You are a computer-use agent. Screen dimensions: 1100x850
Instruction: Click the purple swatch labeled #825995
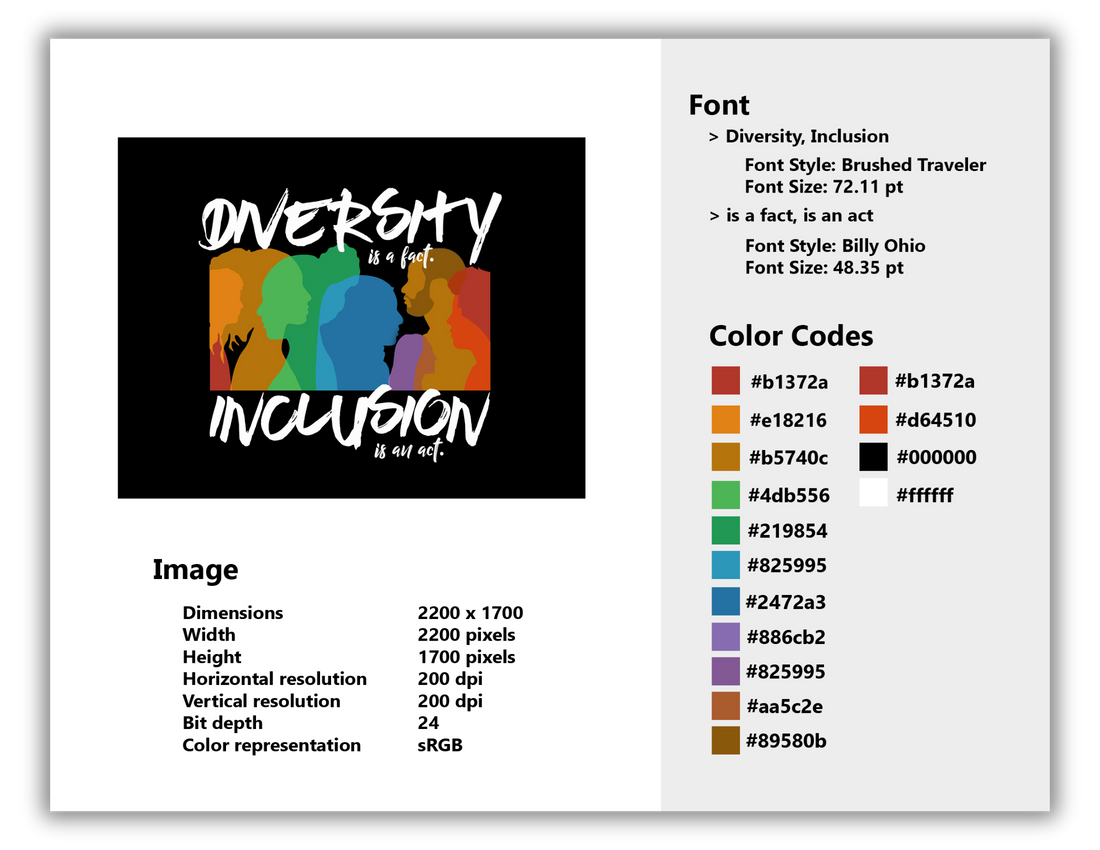coord(725,671)
